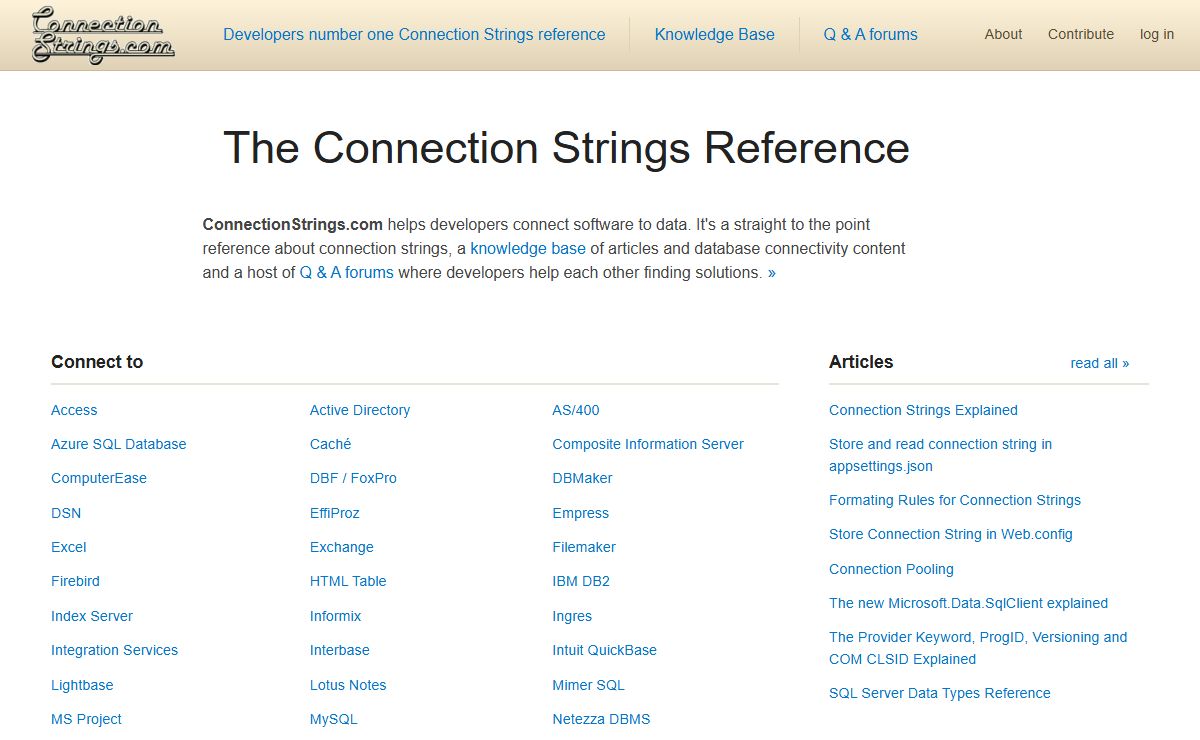Open Azure SQL Database connection strings
The width and height of the screenshot is (1200, 740).
tap(118, 444)
